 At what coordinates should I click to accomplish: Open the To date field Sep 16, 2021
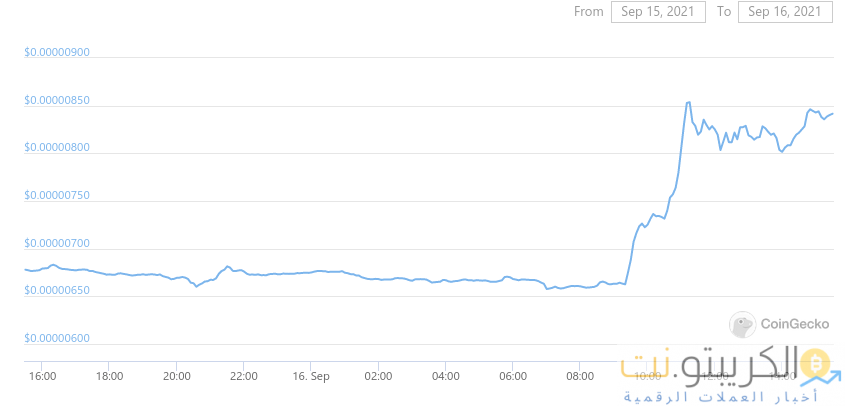(x=787, y=12)
